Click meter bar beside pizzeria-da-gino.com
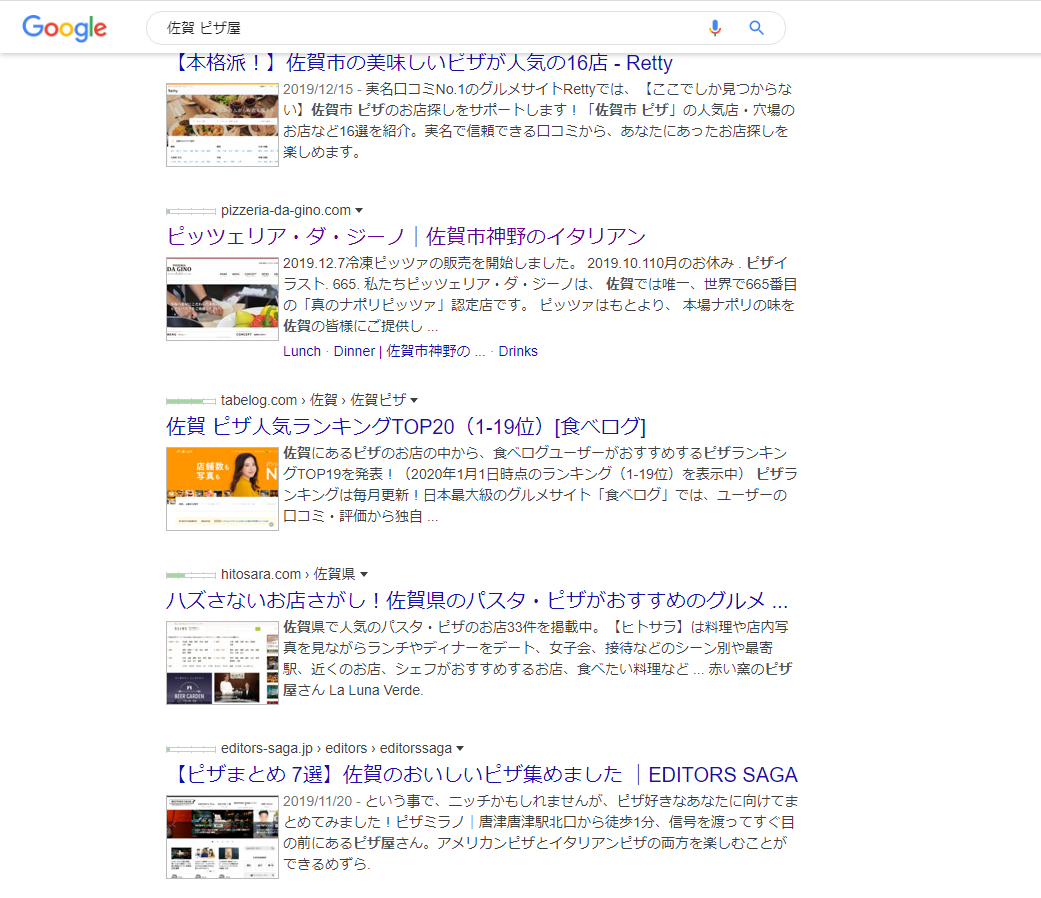 tap(191, 211)
